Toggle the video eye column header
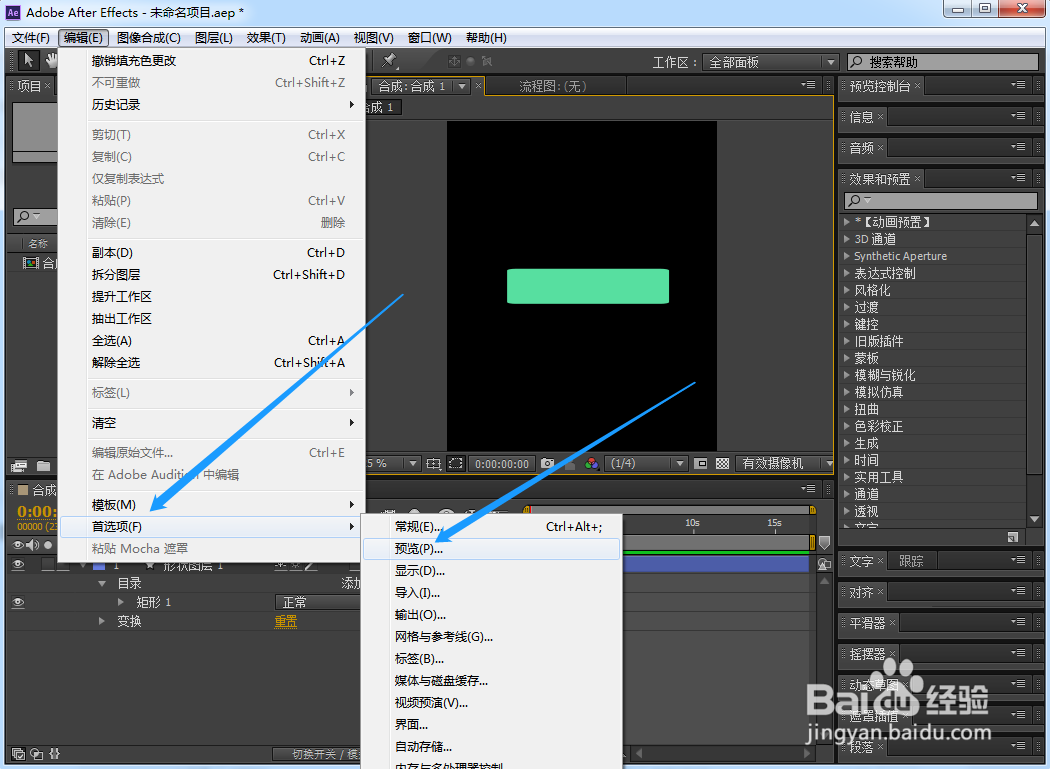The width and height of the screenshot is (1050, 769). pos(18,545)
